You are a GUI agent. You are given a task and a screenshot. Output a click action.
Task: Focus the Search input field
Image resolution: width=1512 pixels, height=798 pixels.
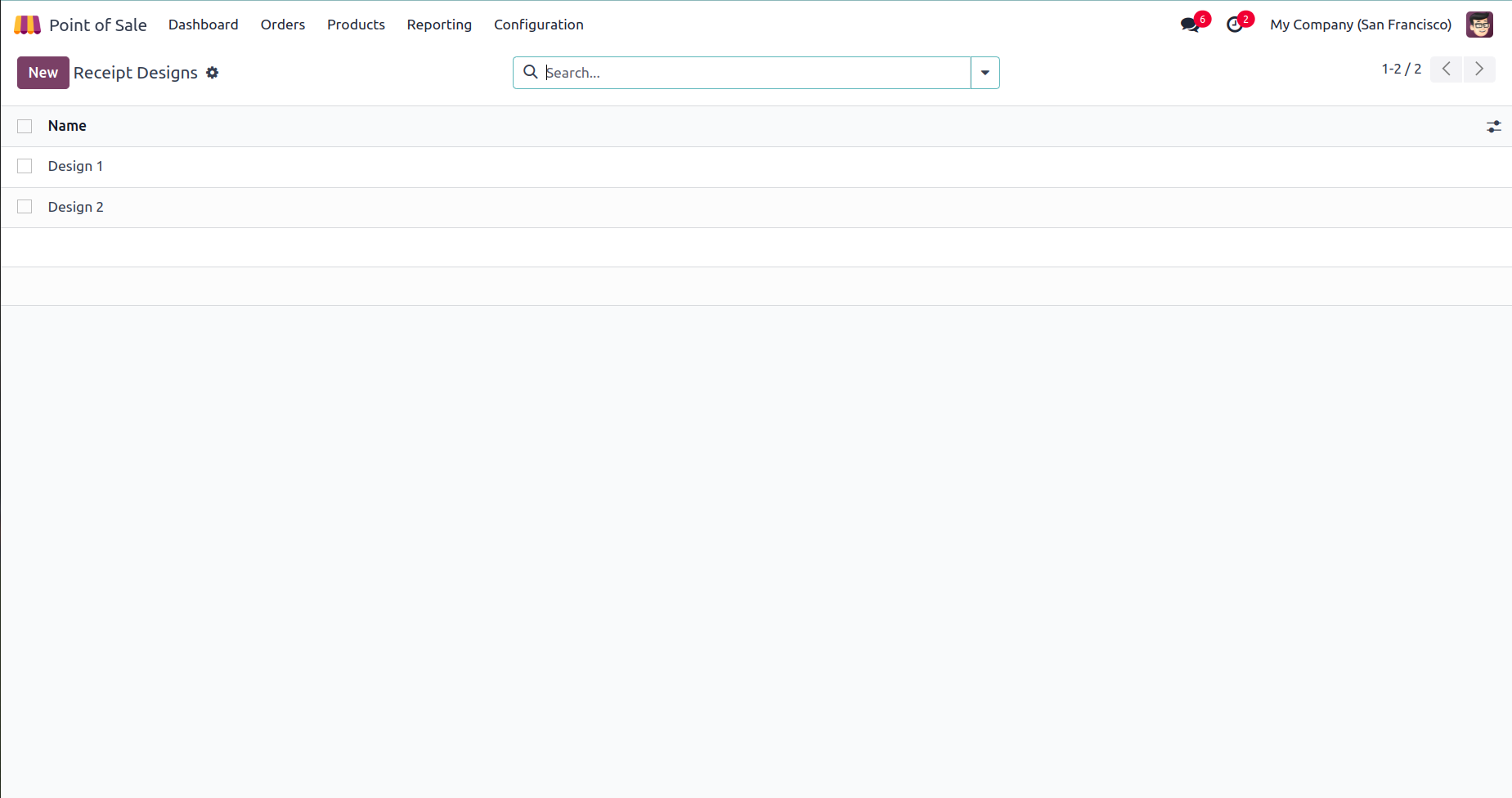756,73
